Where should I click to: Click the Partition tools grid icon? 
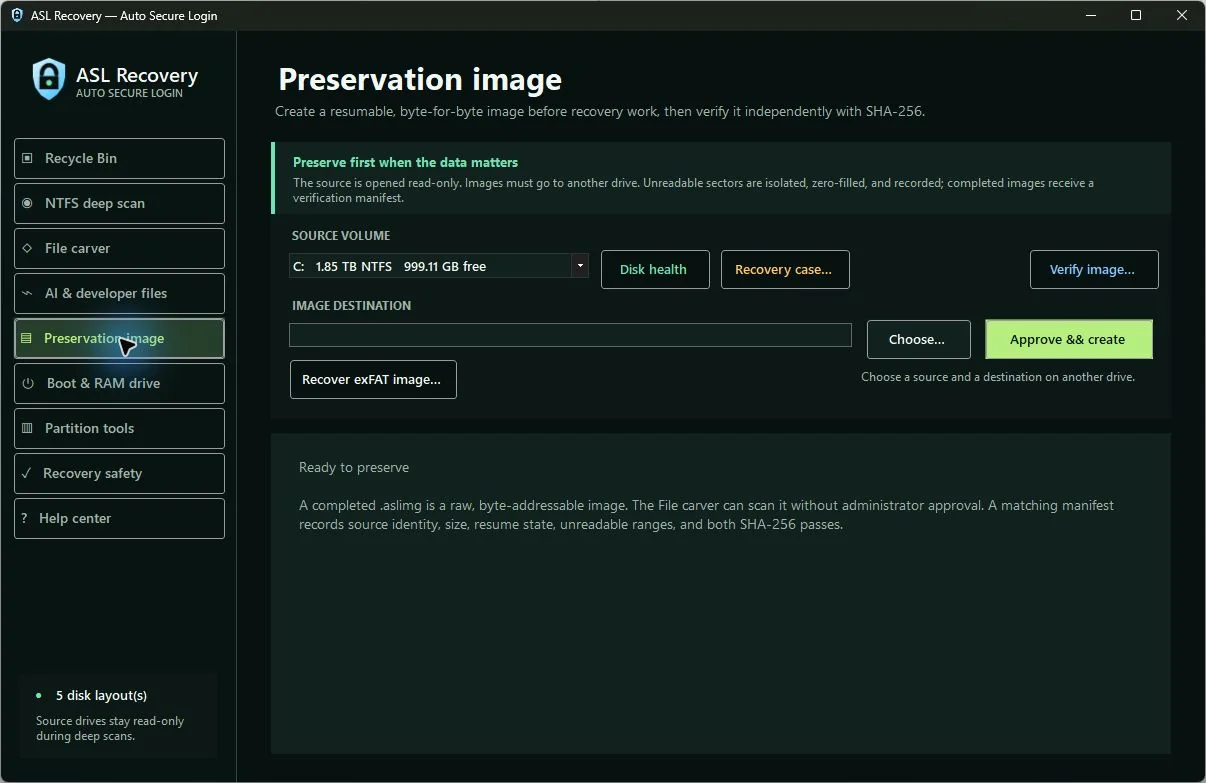click(x=27, y=428)
